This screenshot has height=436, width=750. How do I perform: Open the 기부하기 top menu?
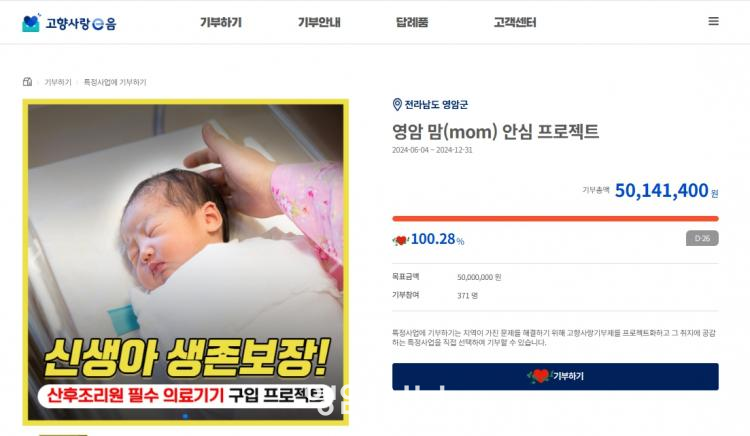tap(221, 22)
